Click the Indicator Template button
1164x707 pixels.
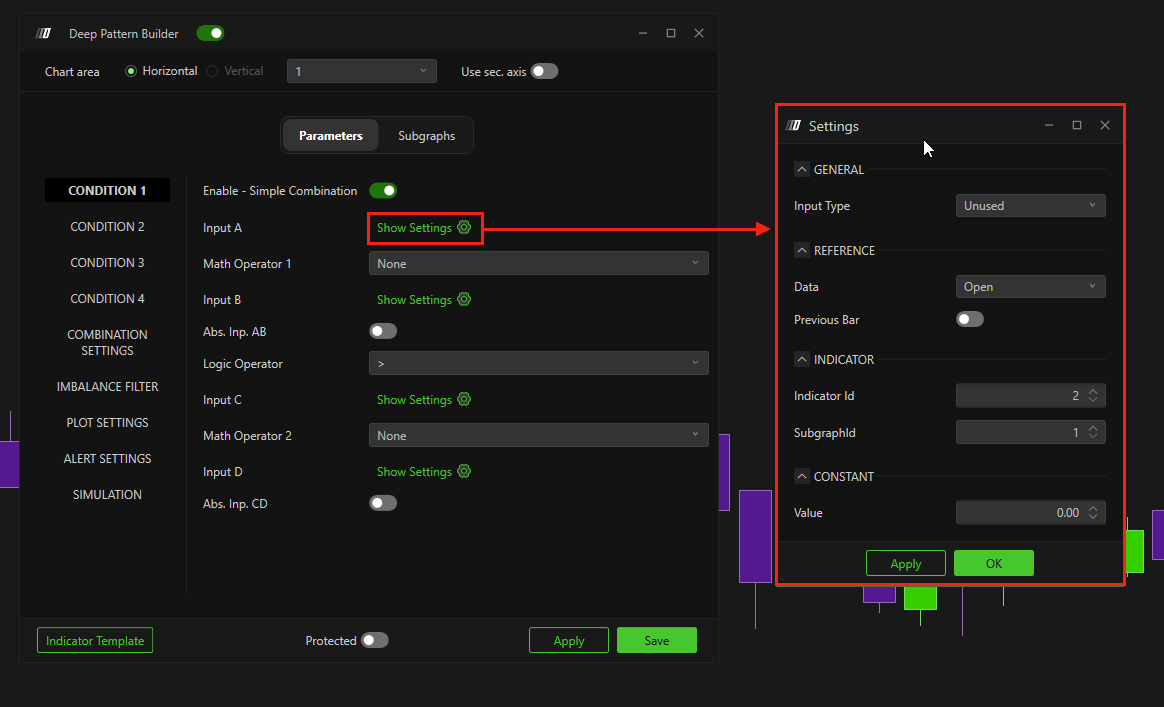[x=95, y=641]
